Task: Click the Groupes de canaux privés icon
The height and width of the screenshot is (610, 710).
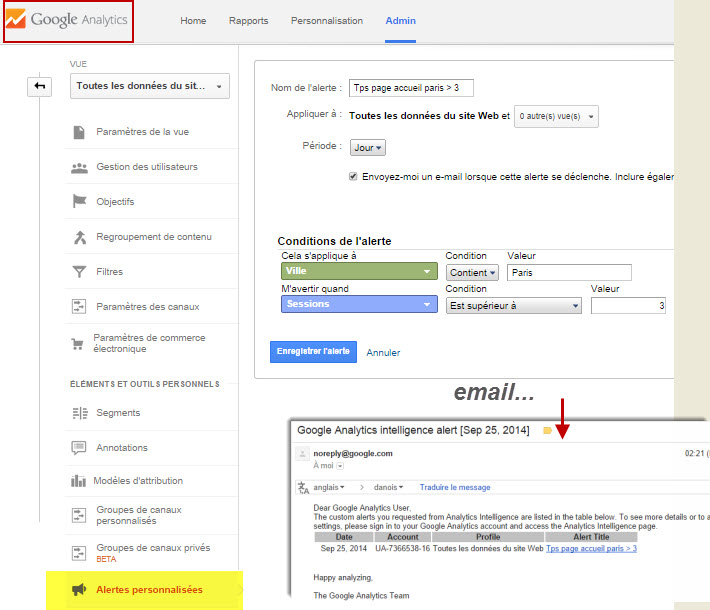Action: [79, 553]
